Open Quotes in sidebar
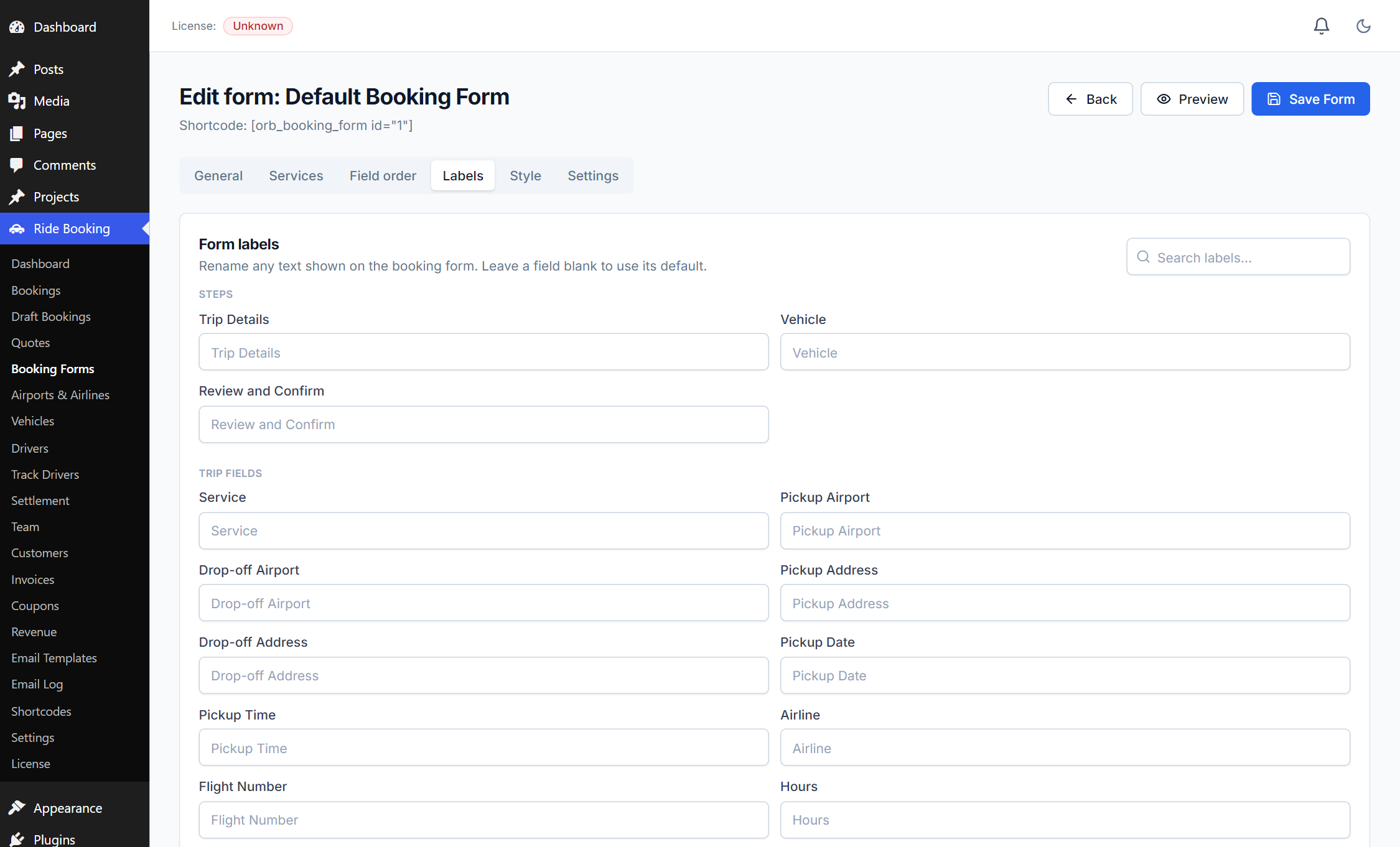The image size is (1400, 847). click(30, 343)
